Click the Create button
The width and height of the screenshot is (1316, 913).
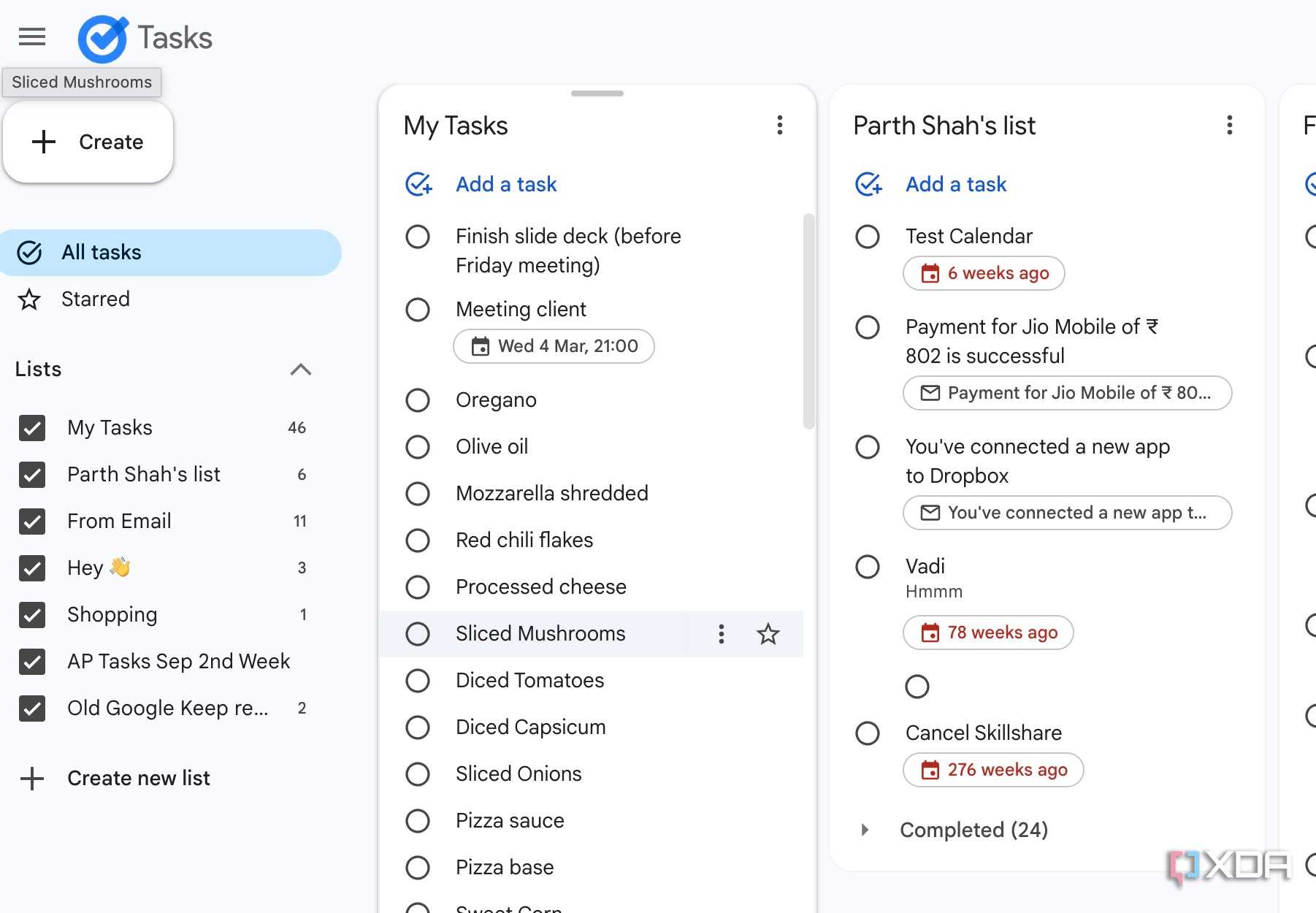point(88,142)
